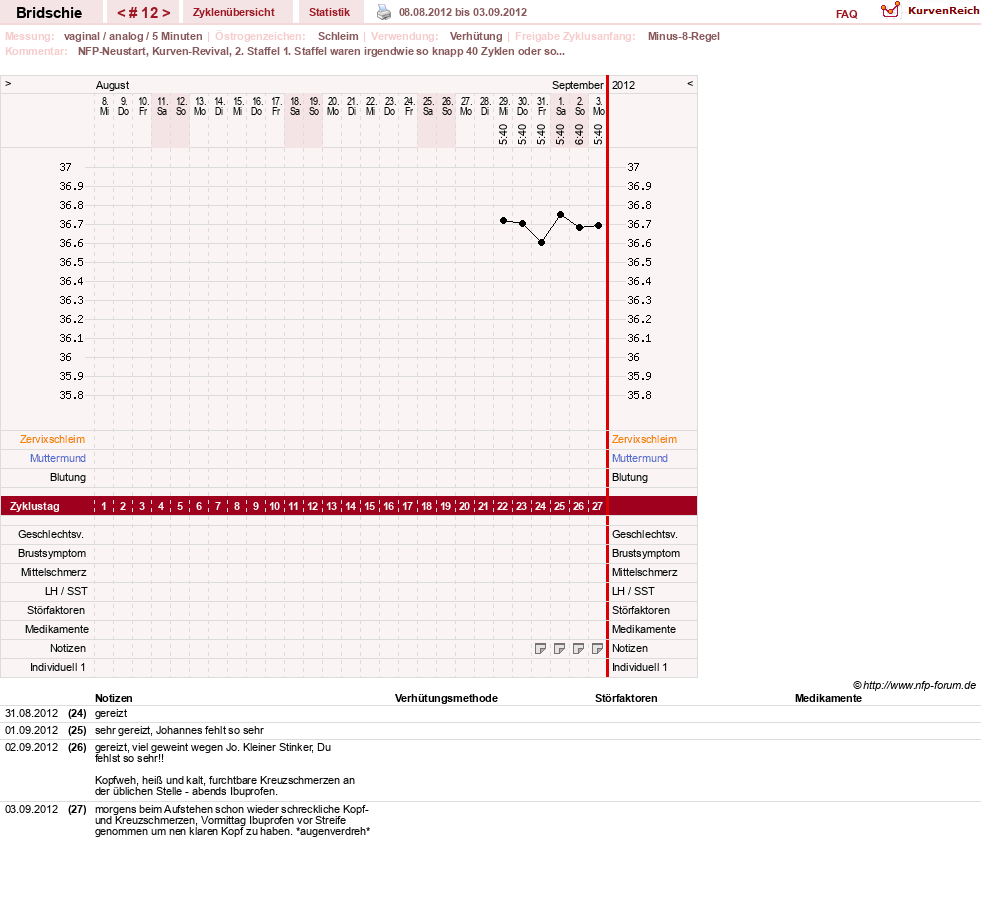The image size is (981, 923).
Task: Click the Verhütungsmethode column header
Action: (x=446, y=698)
